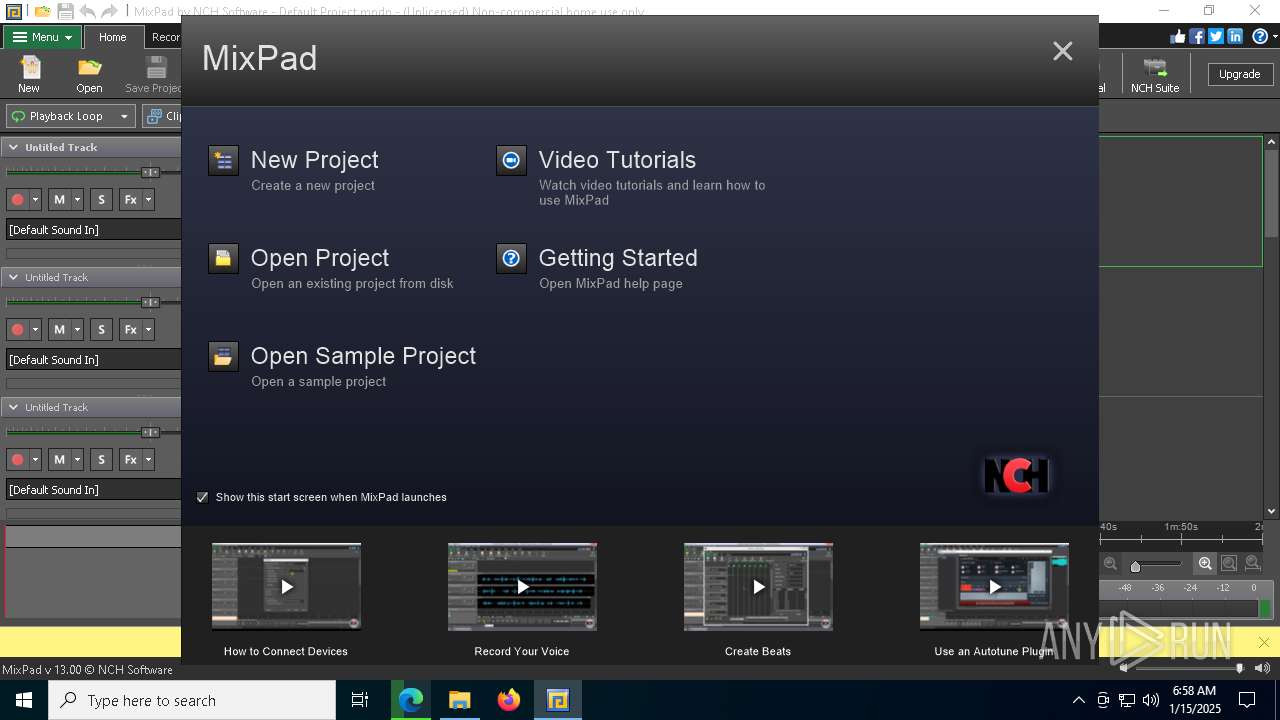Select New Project on the start screen
The width and height of the screenshot is (1280, 720).
(x=314, y=160)
